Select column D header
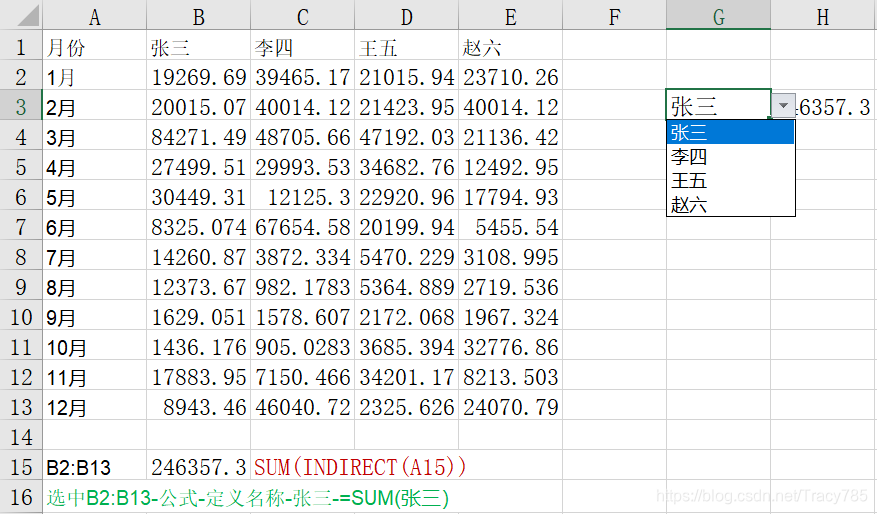 pos(407,16)
